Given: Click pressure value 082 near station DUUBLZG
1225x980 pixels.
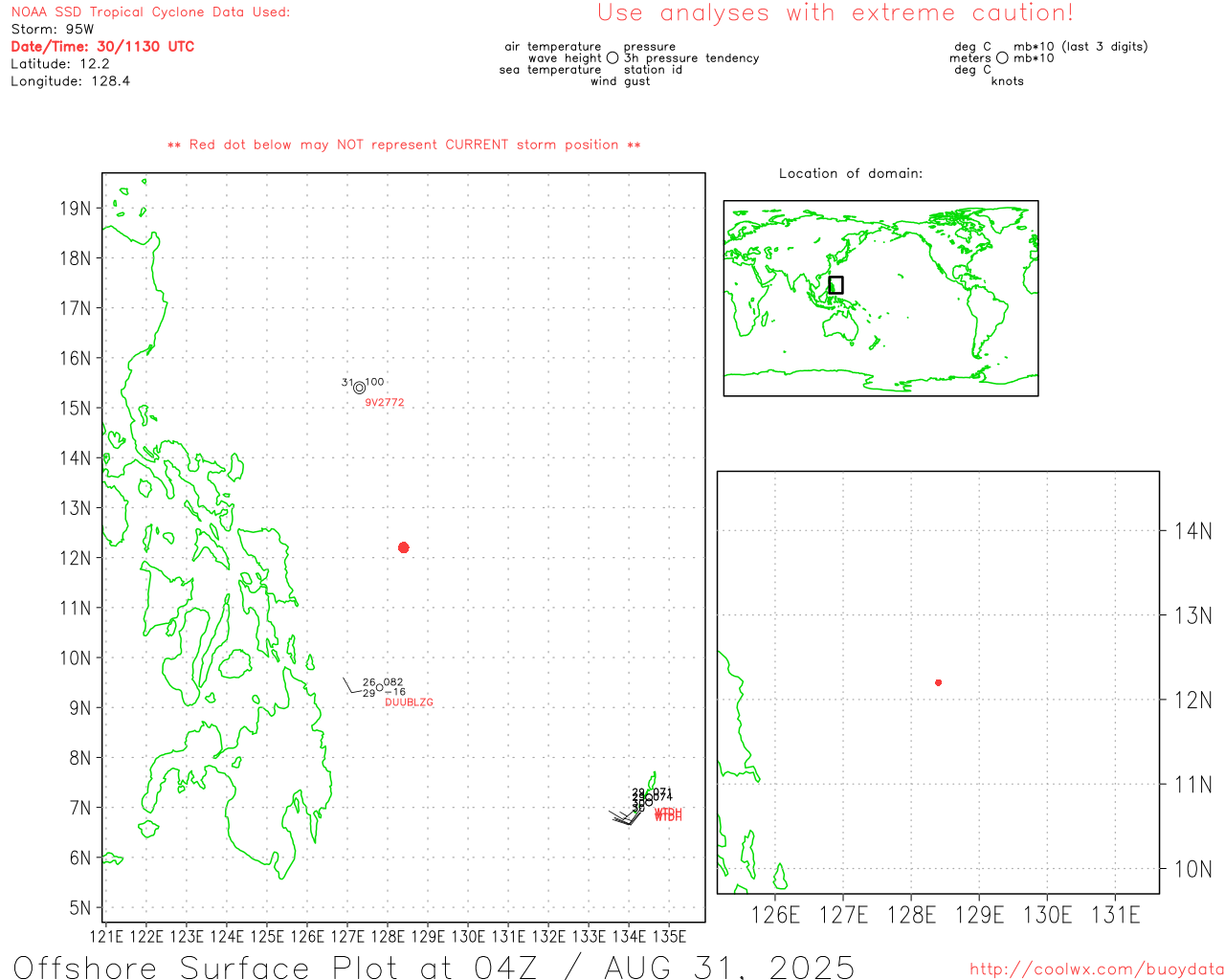Looking at the screenshot, I should pyautogui.click(x=393, y=682).
